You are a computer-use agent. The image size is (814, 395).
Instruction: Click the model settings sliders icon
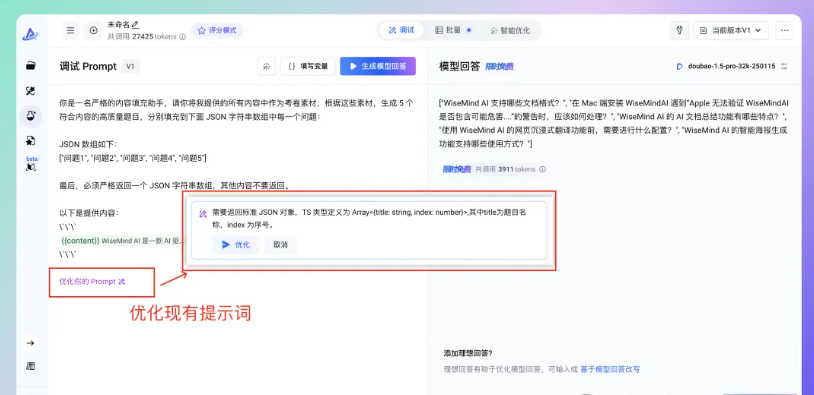tap(784, 66)
